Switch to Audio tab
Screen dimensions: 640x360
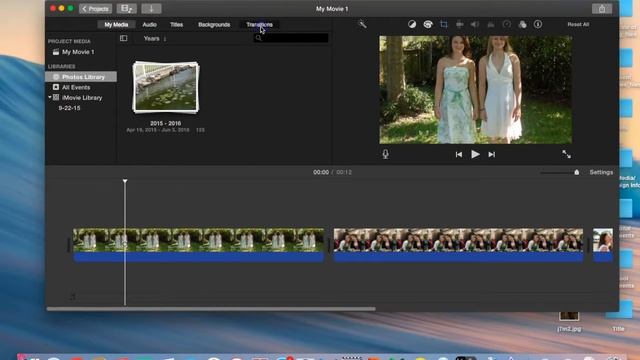(149, 24)
